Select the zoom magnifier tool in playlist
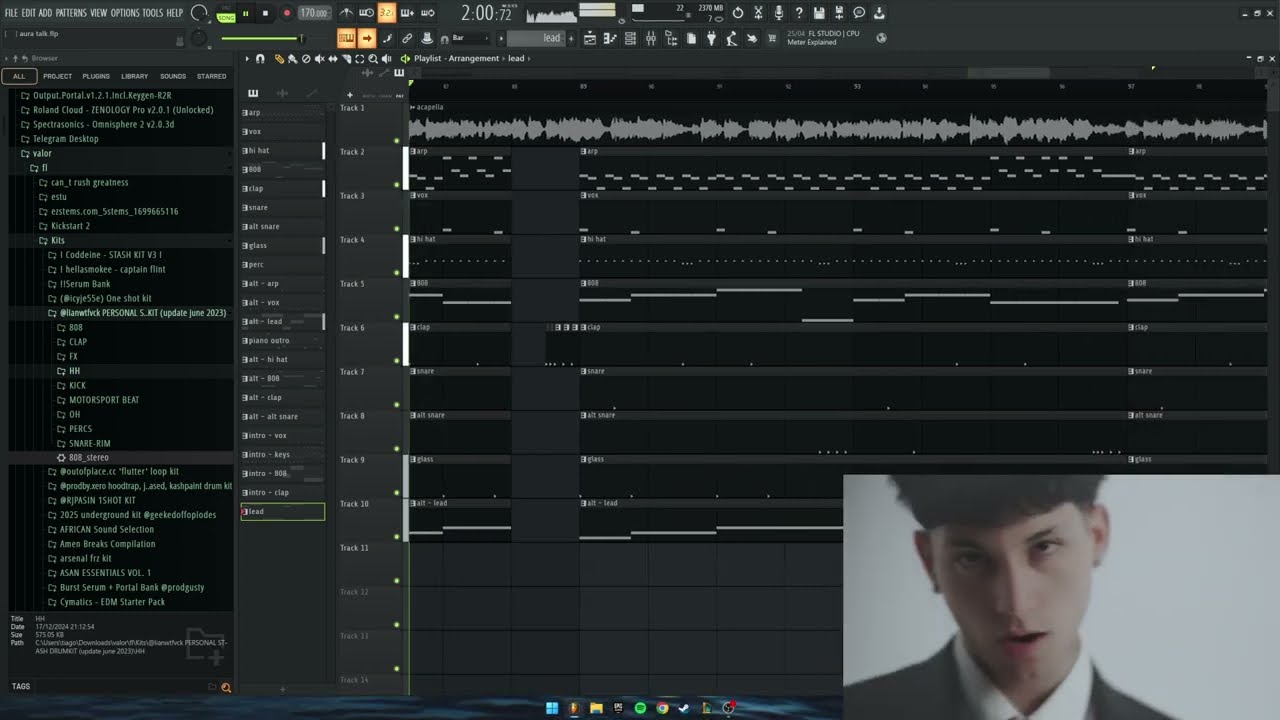Screen dimensions: 1280x720 (x=373, y=59)
